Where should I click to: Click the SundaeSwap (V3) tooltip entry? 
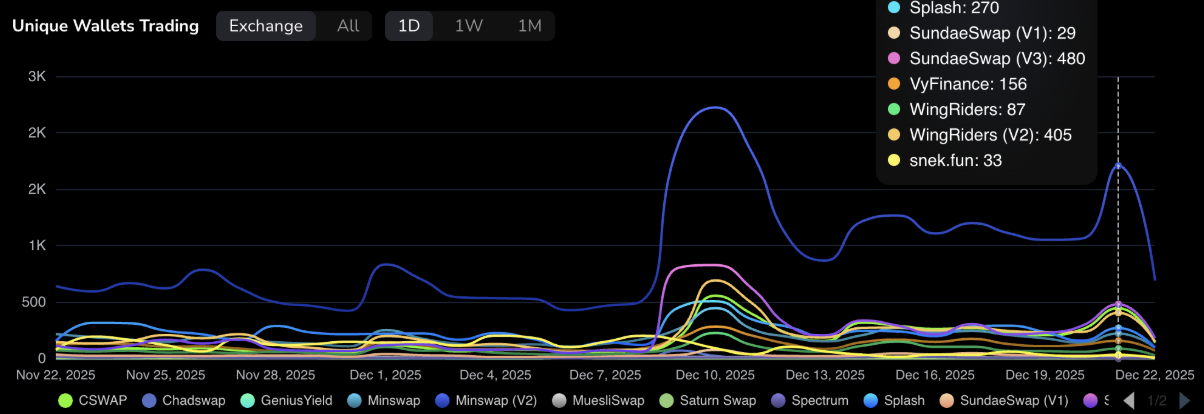(980, 59)
